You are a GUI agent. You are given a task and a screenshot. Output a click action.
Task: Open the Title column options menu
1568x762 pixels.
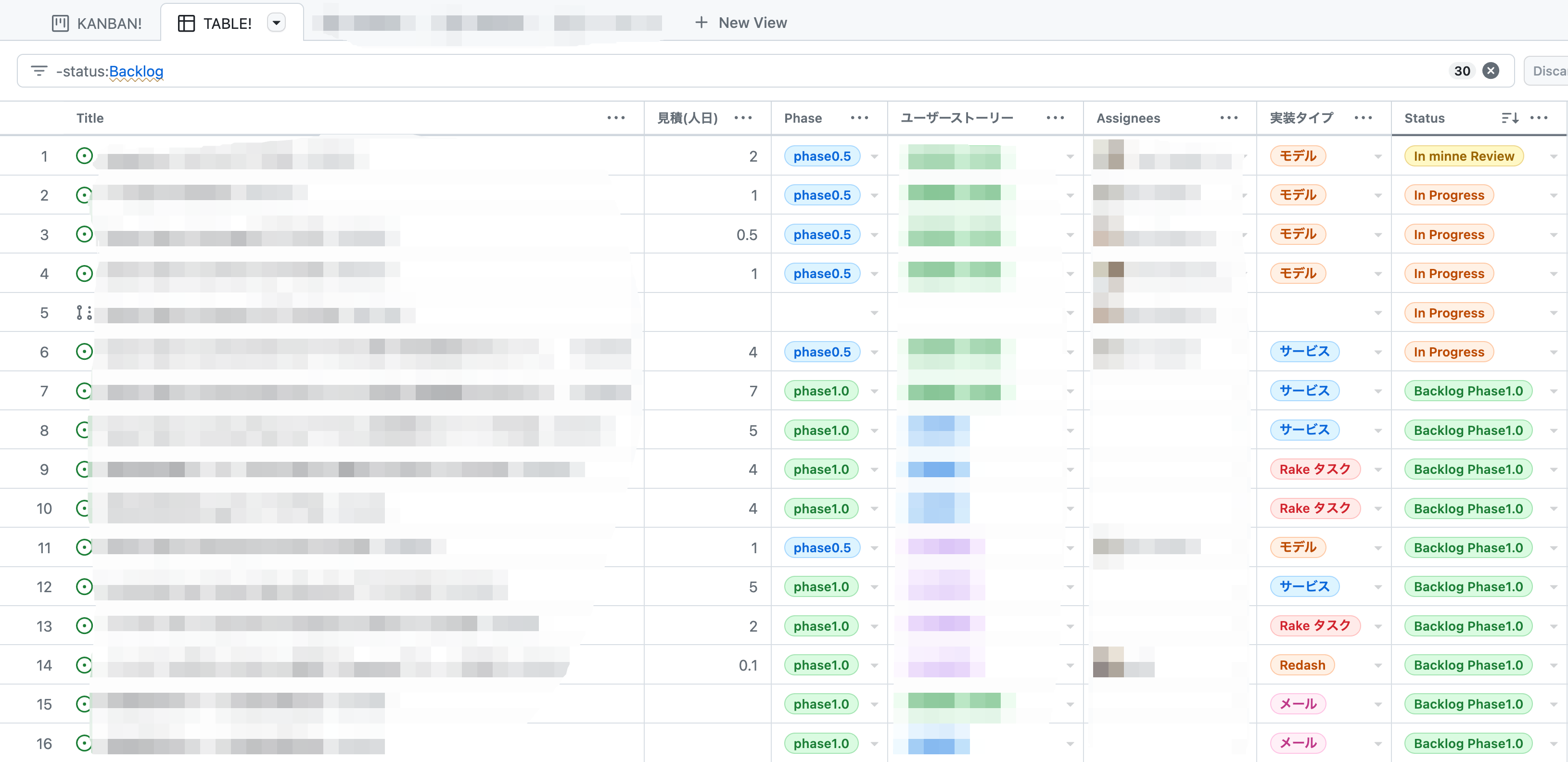(616, 118)
